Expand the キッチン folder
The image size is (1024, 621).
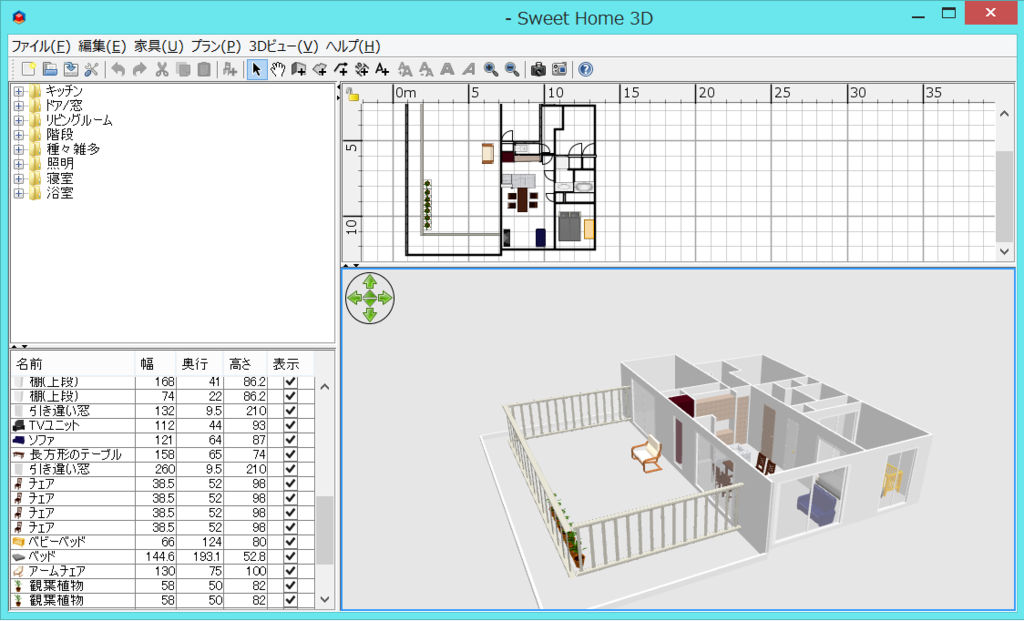pyautogui.click(x=19, y=91)
